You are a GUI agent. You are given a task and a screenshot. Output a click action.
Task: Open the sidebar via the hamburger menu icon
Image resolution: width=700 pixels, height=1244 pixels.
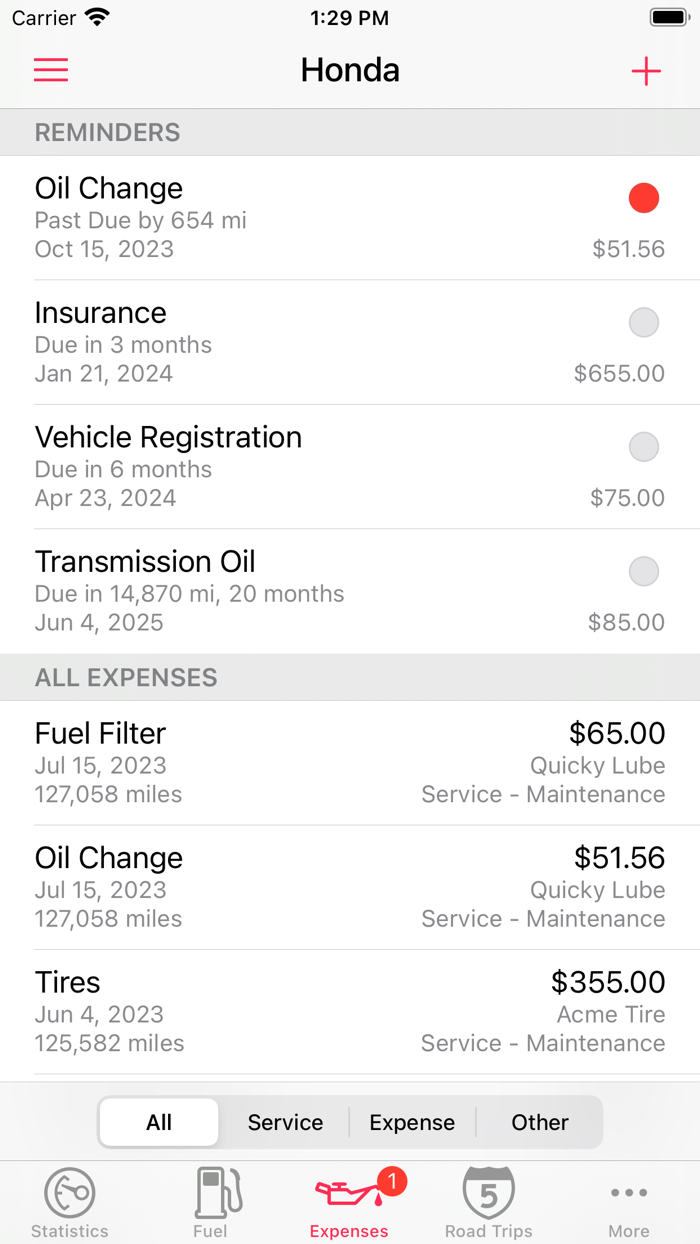coord(50,70)
